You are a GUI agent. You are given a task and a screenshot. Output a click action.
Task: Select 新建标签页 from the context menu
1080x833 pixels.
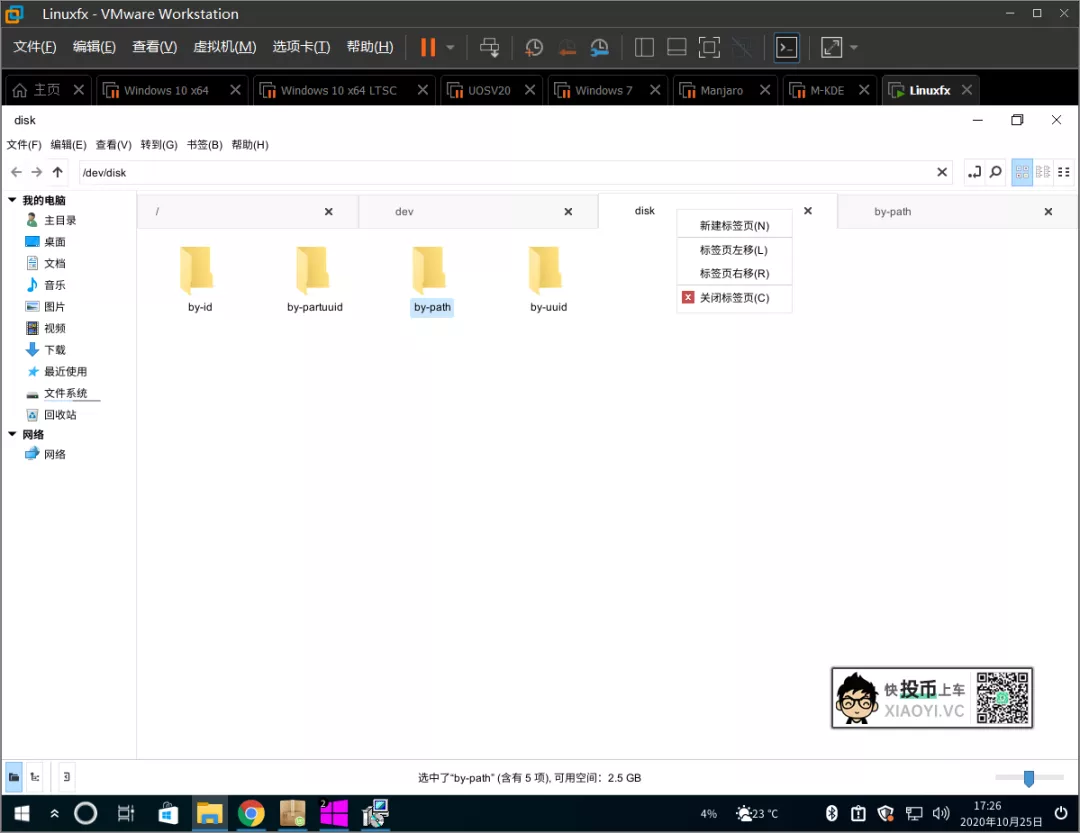pyautogui.click(x=734, y=224)
